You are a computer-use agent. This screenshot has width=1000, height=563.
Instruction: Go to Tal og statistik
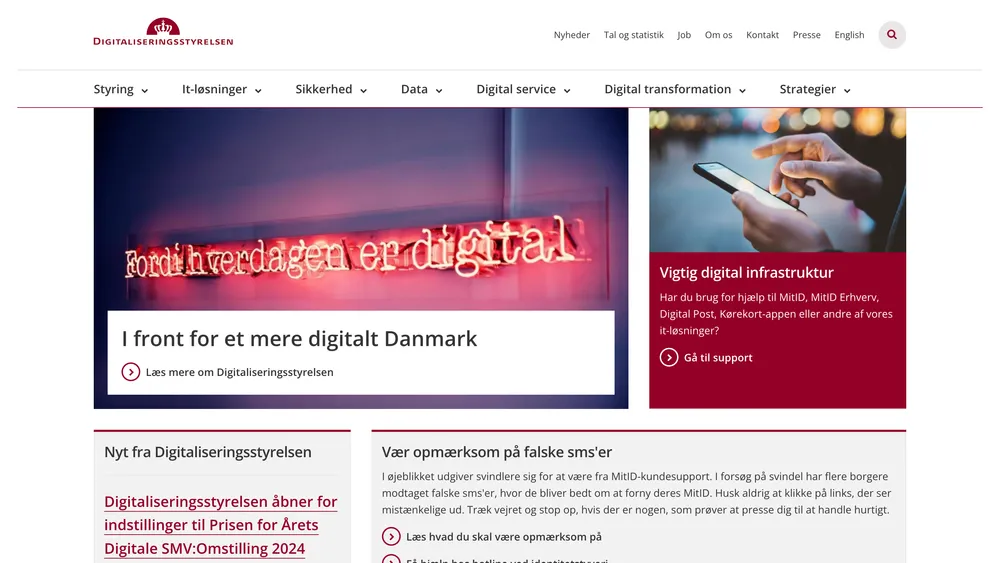click(634, 35)
